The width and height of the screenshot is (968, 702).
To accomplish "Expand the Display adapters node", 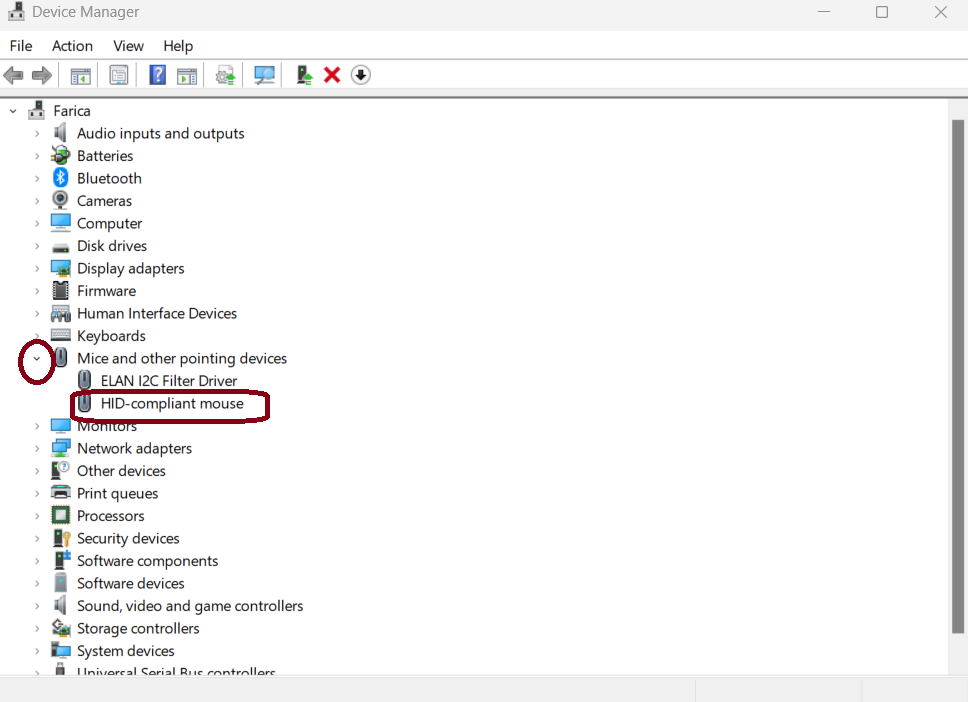I will coord(37,268).
